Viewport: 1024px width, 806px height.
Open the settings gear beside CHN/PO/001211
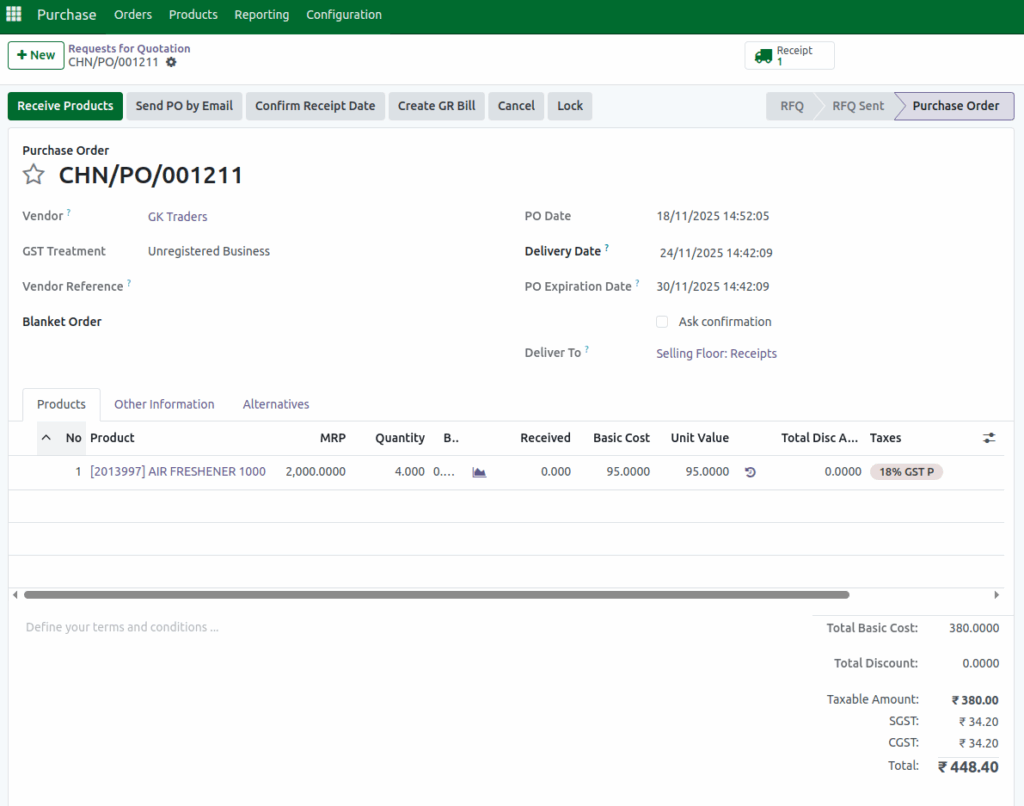point(170,62)
